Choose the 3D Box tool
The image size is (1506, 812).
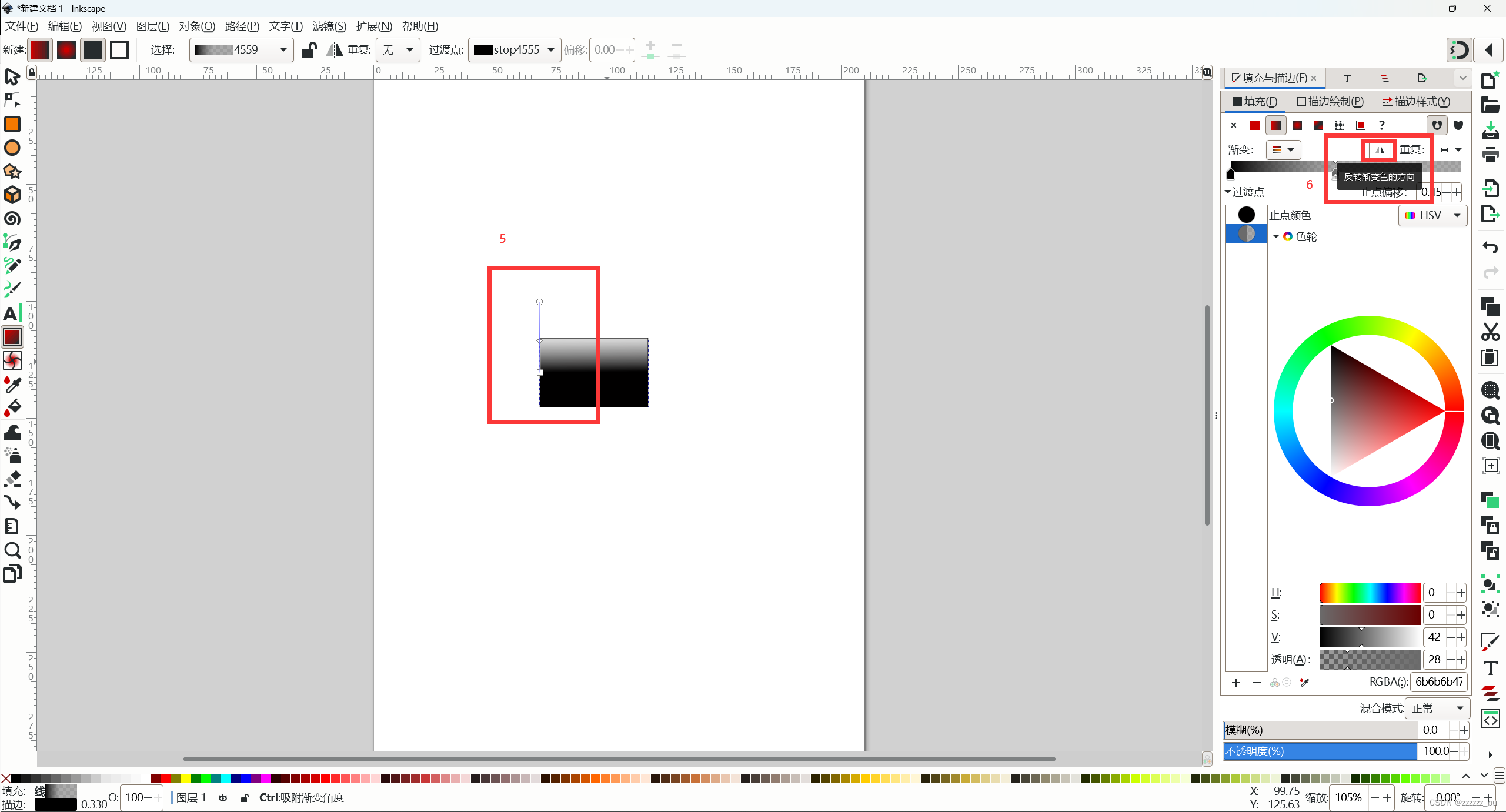(x=12, y=195)
